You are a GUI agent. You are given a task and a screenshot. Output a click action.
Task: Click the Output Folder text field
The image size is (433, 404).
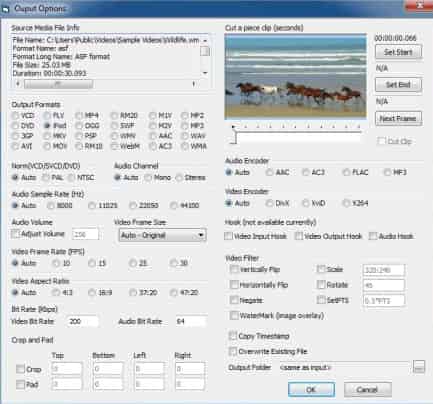(x=344, y=368)
